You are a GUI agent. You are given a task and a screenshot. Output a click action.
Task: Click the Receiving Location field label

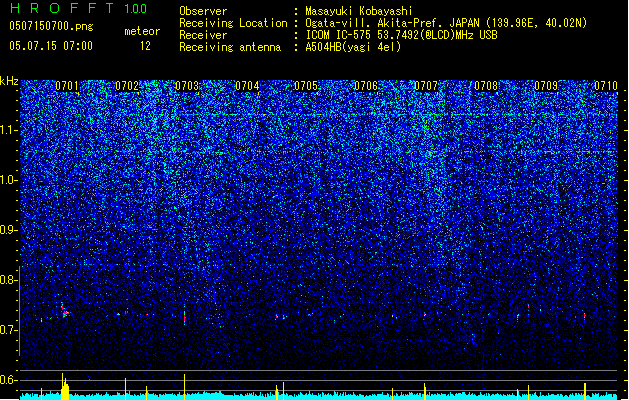pos(233,23)
